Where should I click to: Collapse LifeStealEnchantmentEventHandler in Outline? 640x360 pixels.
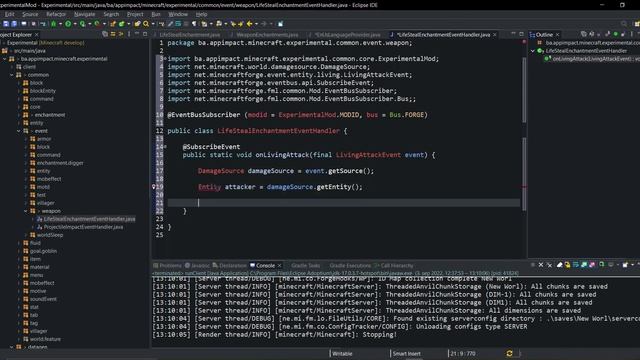[533, 51]
